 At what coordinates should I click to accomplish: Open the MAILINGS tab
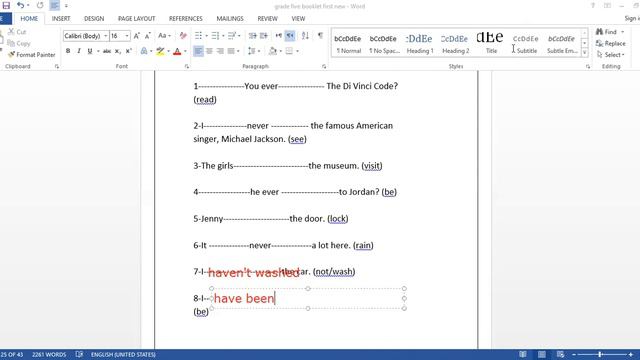pyautogui.click(x=230, y=18)
